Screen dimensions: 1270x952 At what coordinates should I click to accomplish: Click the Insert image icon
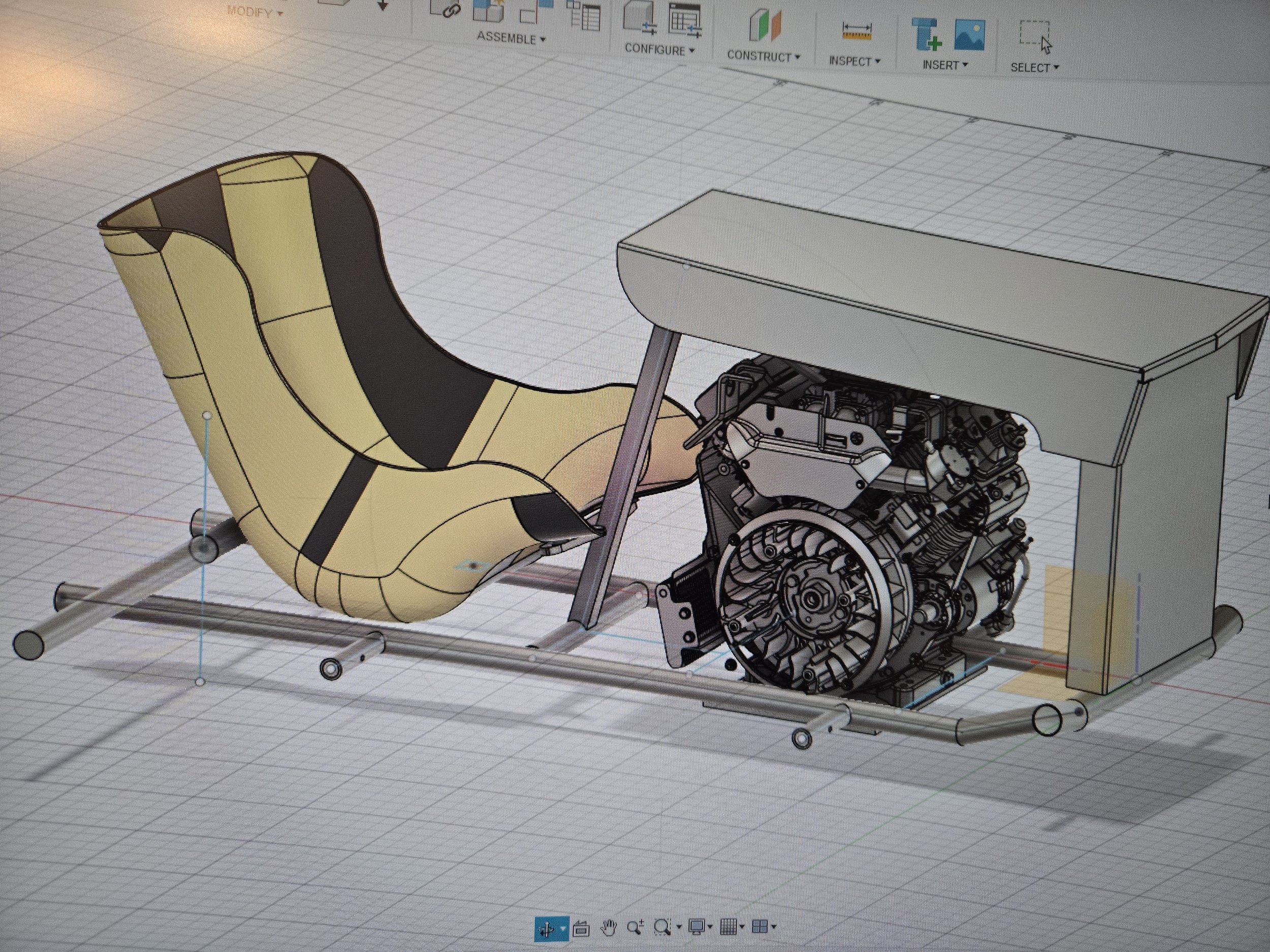[x=970, y=35]
